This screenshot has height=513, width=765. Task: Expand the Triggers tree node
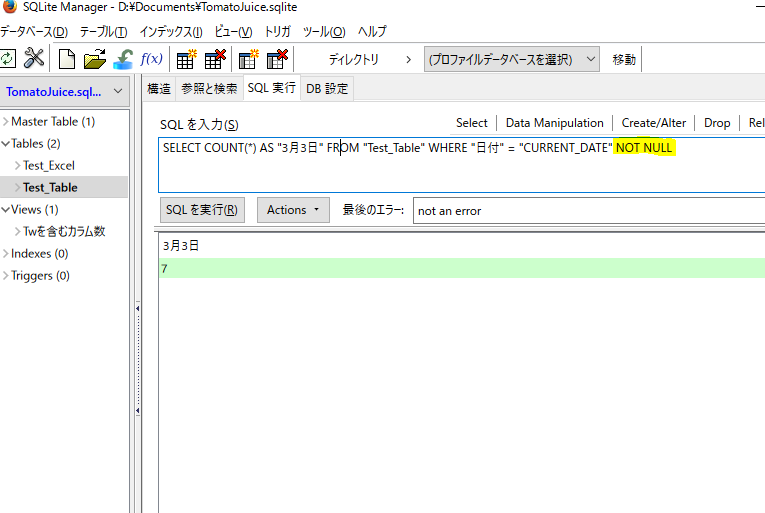[6, 276]
